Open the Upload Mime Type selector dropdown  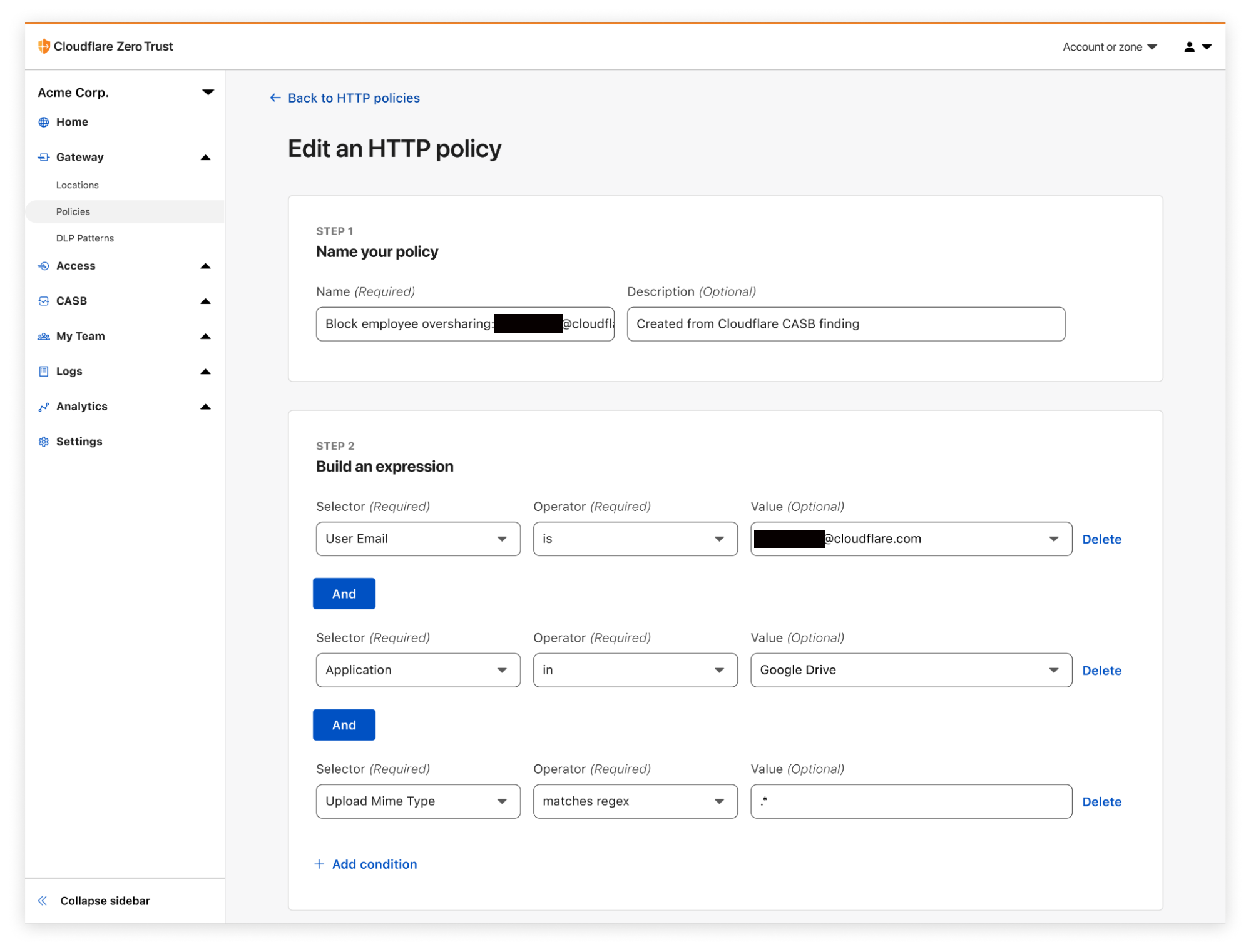click(418, 801)
